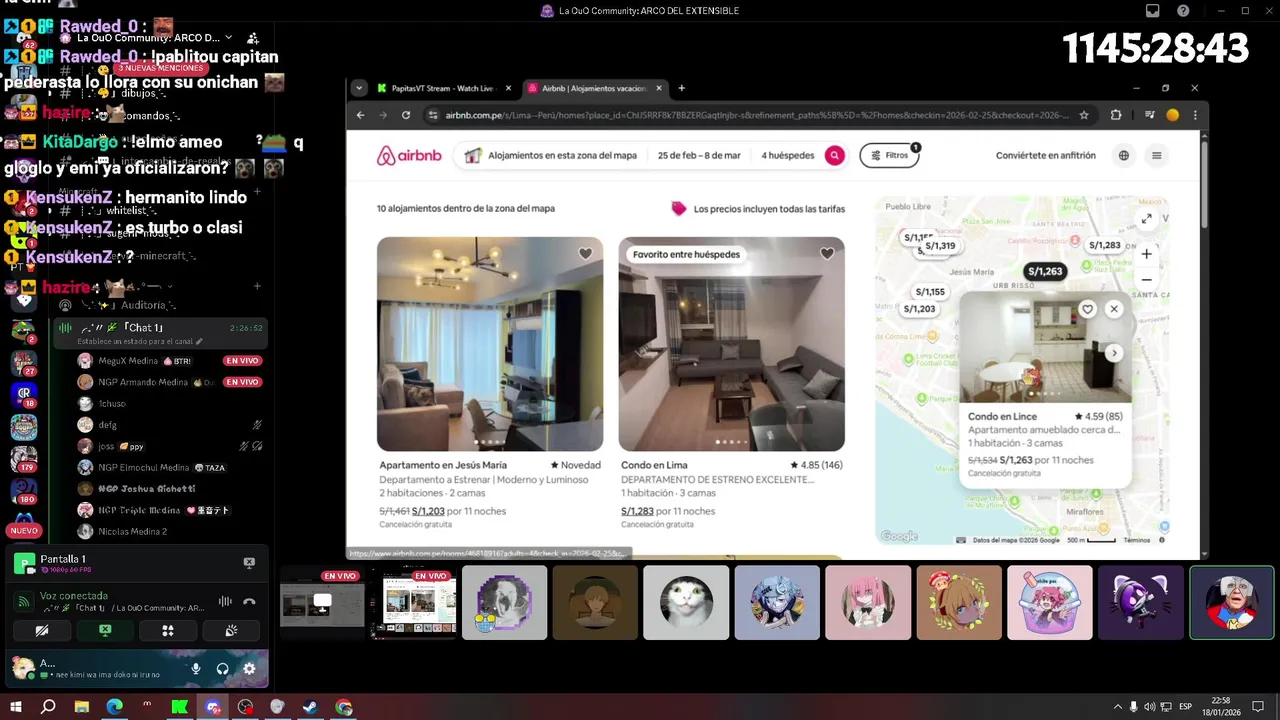This screenshot has height=720, width=1280.
Task: Open the Discord inbox icon in title bar
Action: click(x=1153, y=11)
